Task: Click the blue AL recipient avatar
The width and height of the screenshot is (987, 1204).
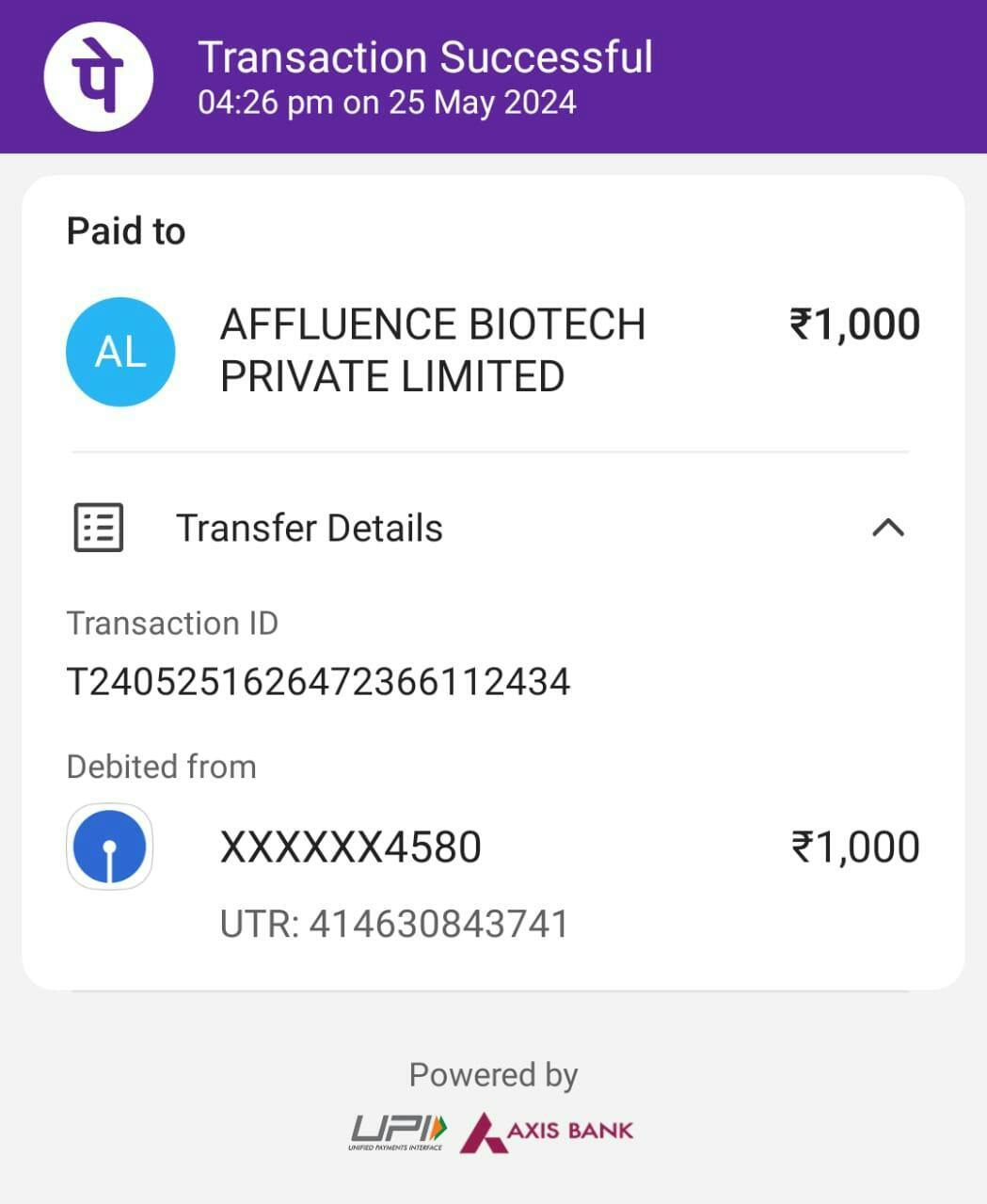Action: click(x=120, y=352)
